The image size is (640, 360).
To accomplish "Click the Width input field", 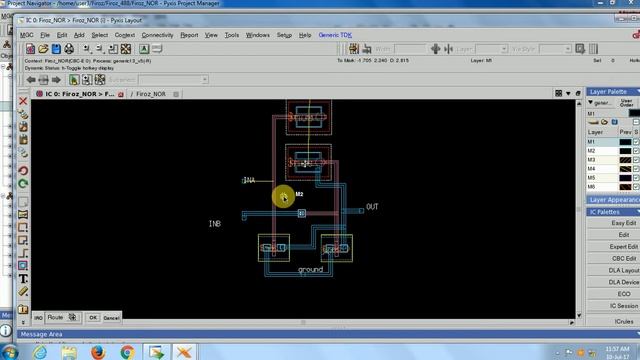I will coord(410,49).
